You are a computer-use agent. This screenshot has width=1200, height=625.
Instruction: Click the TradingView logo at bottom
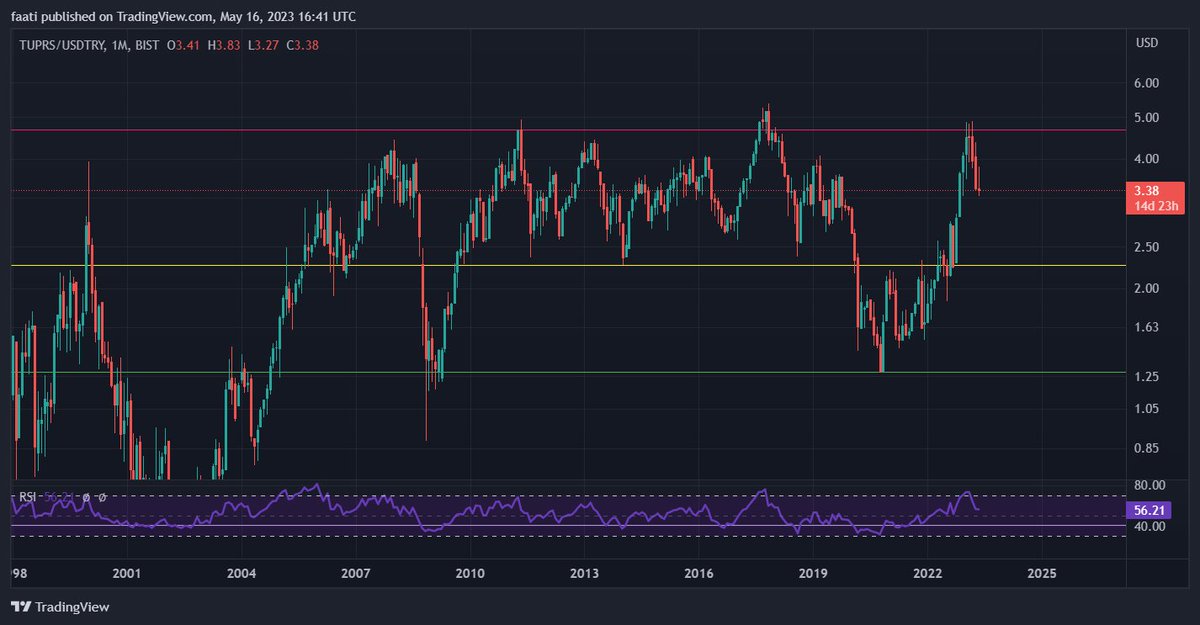point(59,607)
